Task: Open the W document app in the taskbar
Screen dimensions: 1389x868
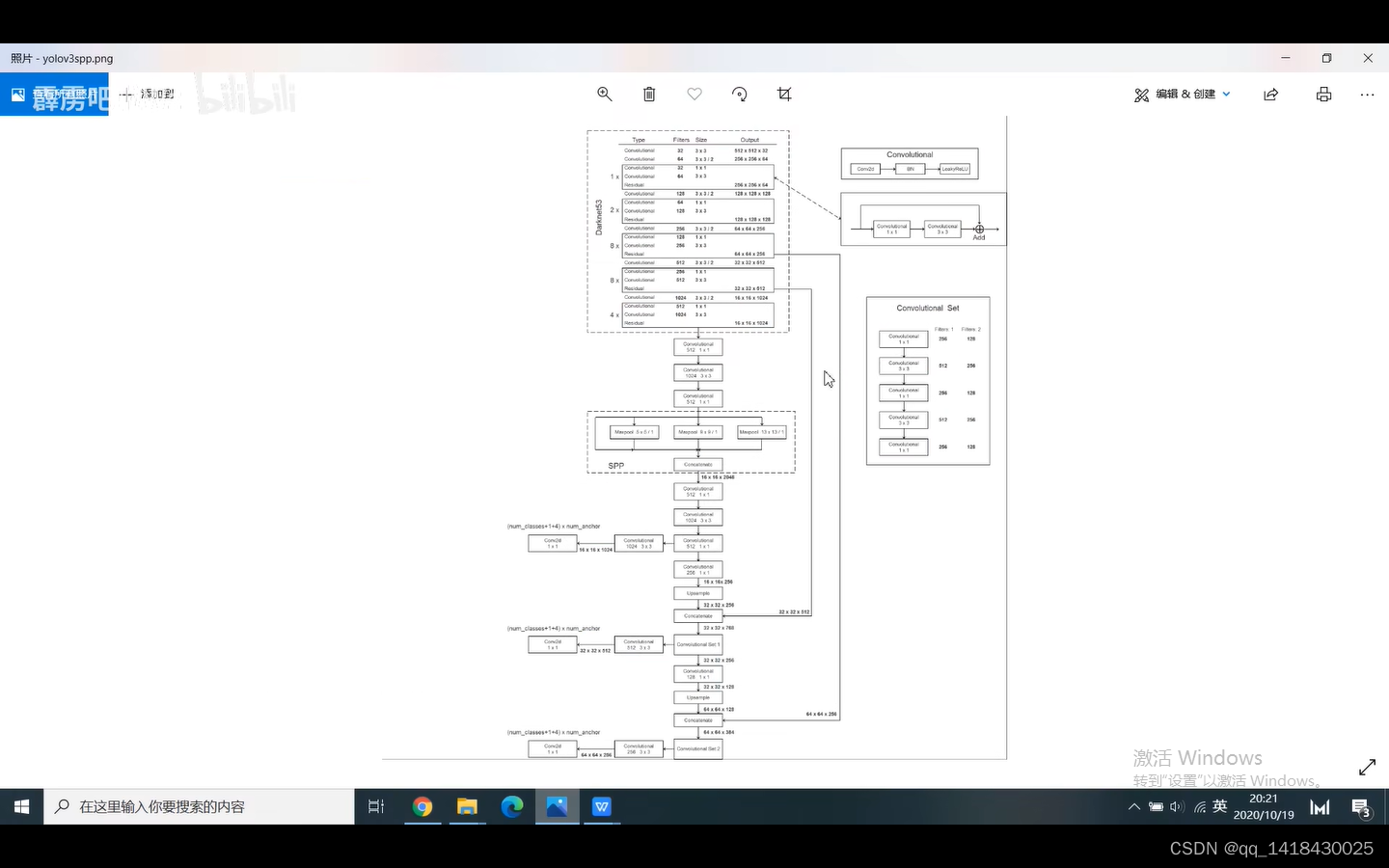Action: [602, 806]
